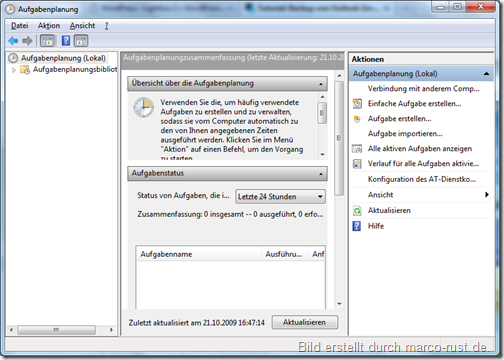
Task: Click the Aktionen pane header
Action: point(422,59)
